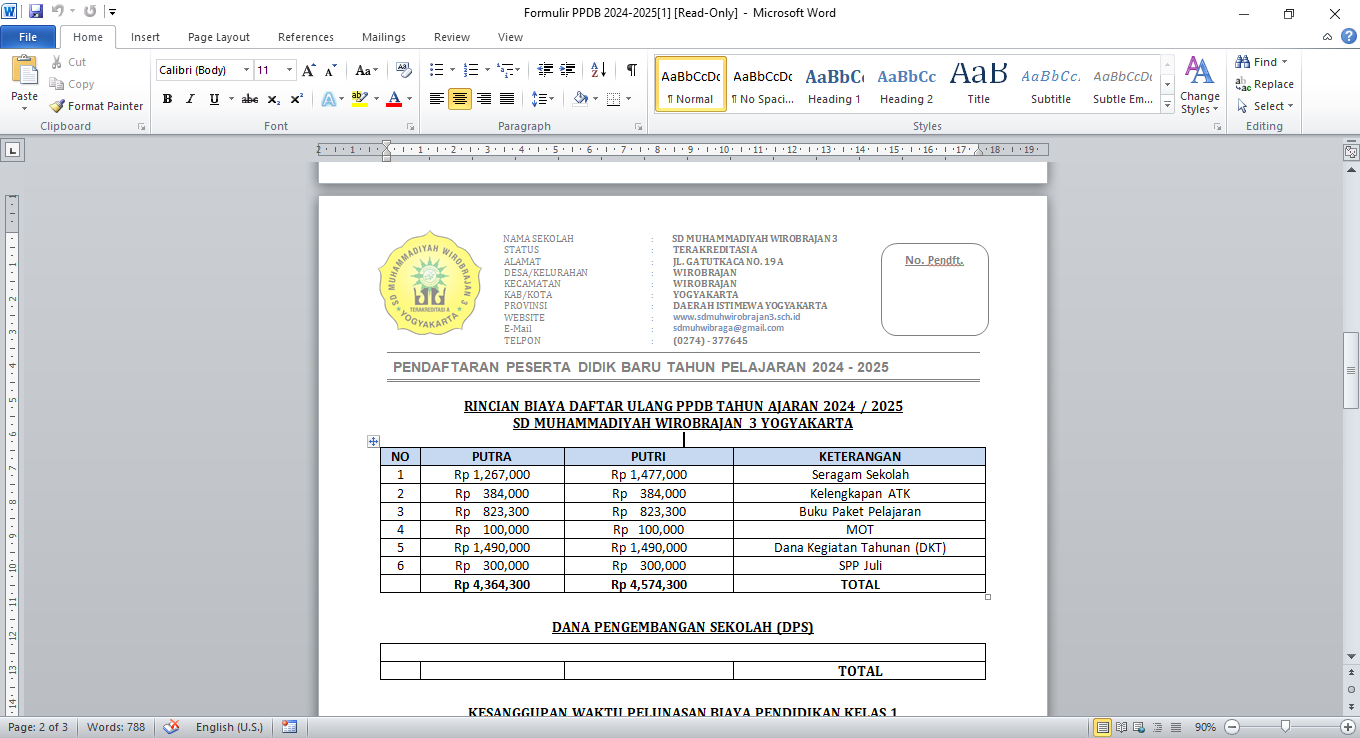The image size is (1360, 738).
Task: Apply the Heading 1 style
Action: tap(835, 84)
